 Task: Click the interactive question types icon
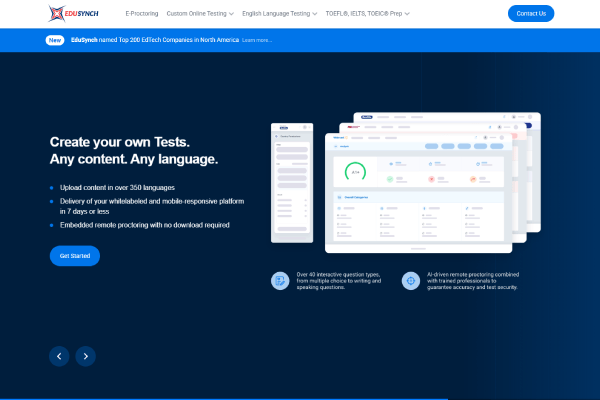tap(280, 281)
